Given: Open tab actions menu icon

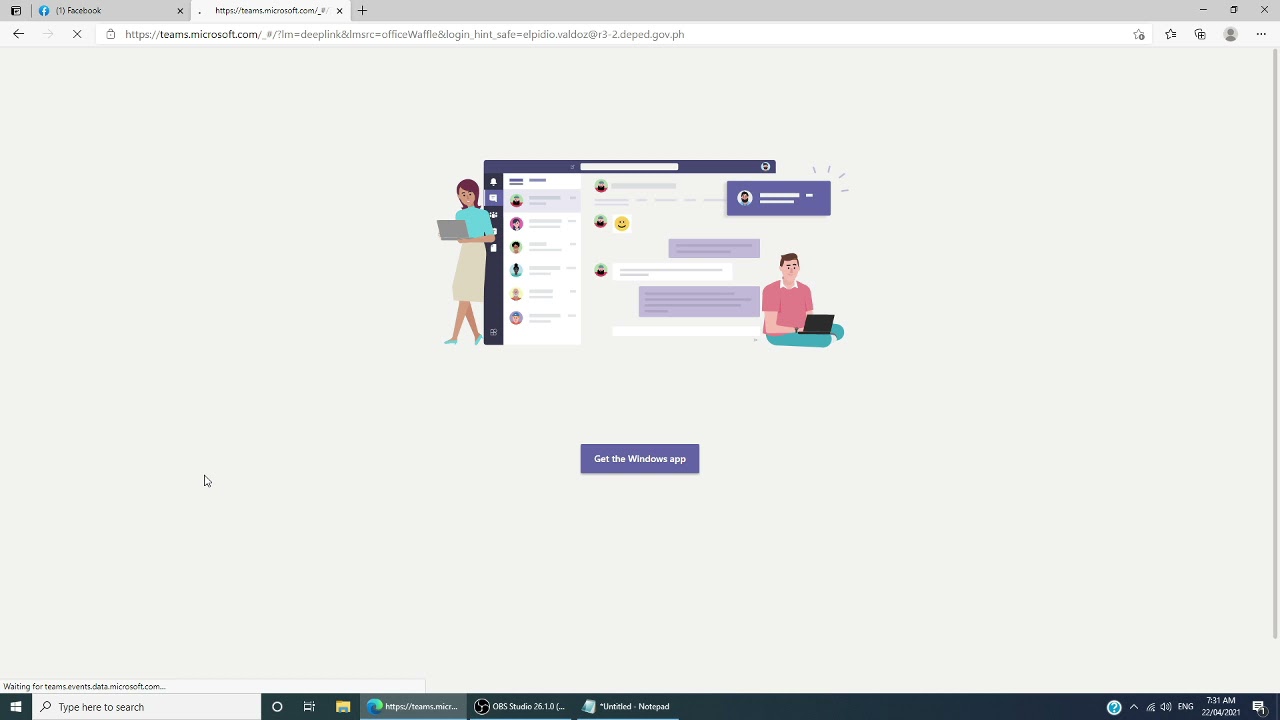Looking at the screenshot, I should coord(15,11).
